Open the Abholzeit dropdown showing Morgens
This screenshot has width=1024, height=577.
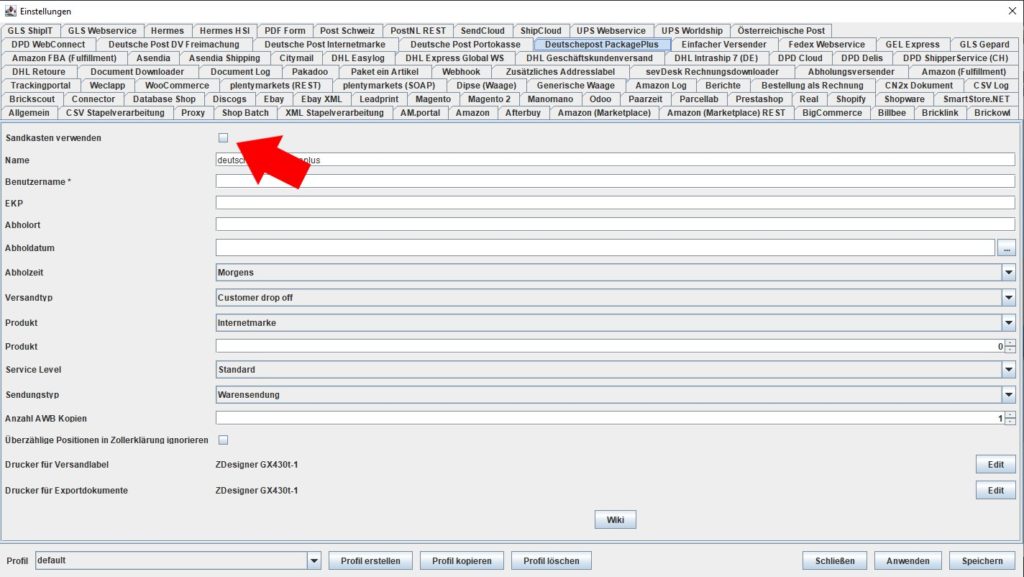(x=1008, y=272)
